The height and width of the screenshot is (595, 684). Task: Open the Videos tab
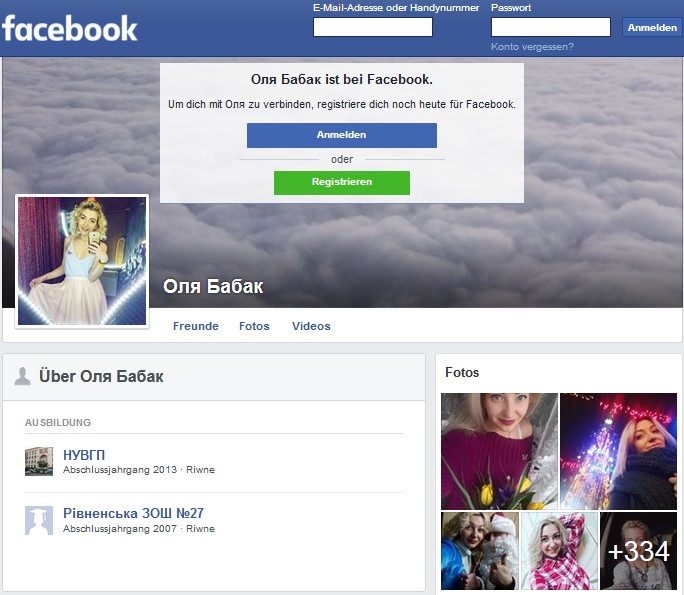tap(311, 326)
